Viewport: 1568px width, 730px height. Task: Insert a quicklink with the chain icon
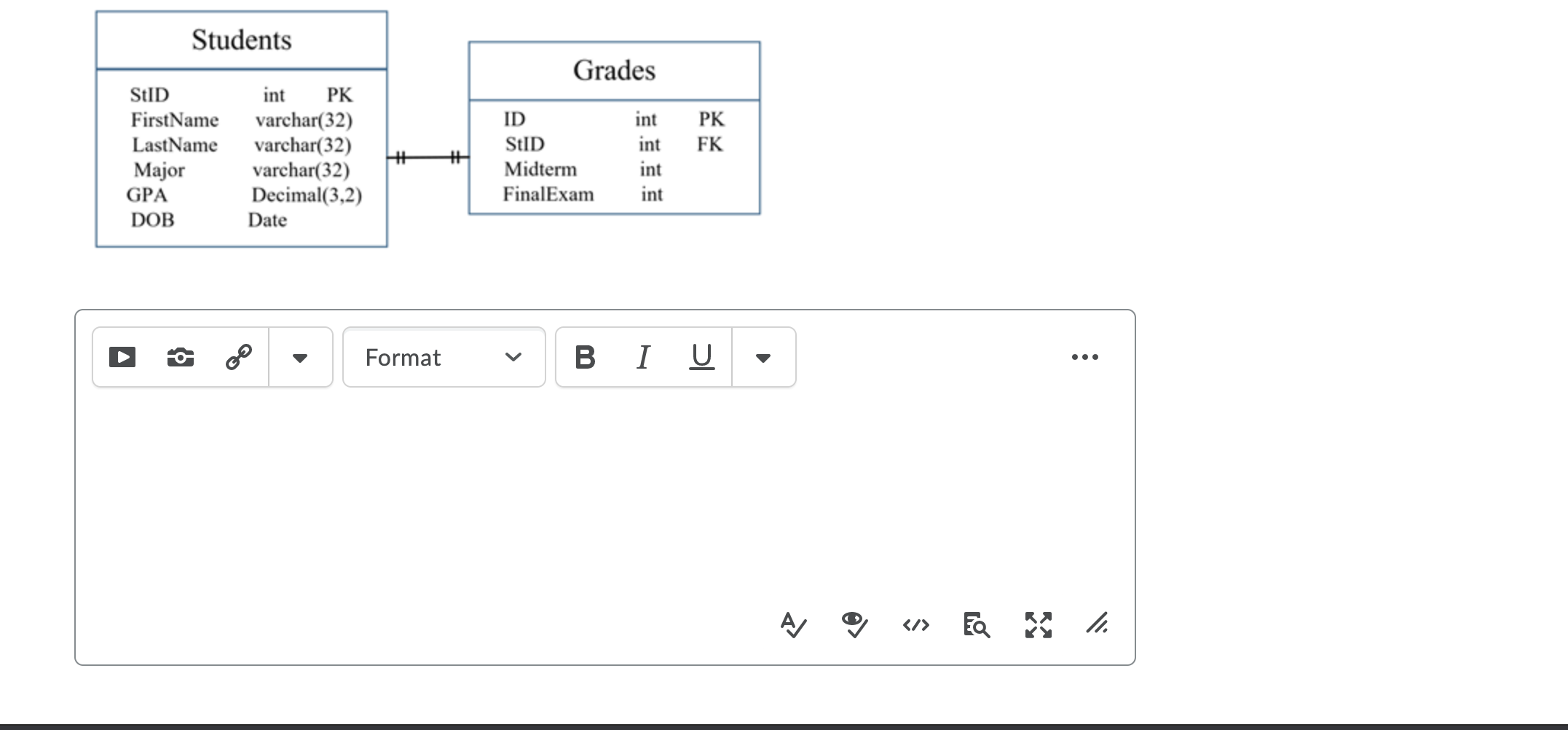pyautogui.click(x=239, y=357)
